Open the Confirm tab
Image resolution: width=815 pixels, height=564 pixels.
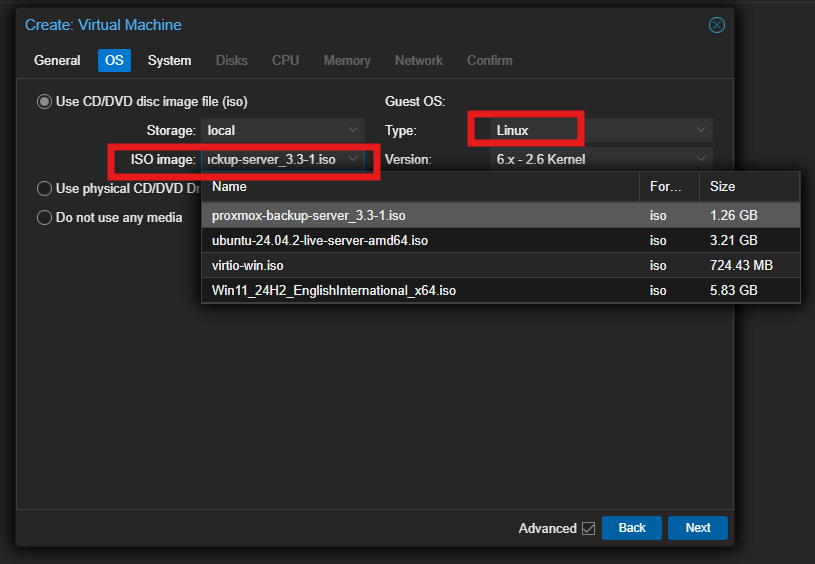(x=490, y=60)
